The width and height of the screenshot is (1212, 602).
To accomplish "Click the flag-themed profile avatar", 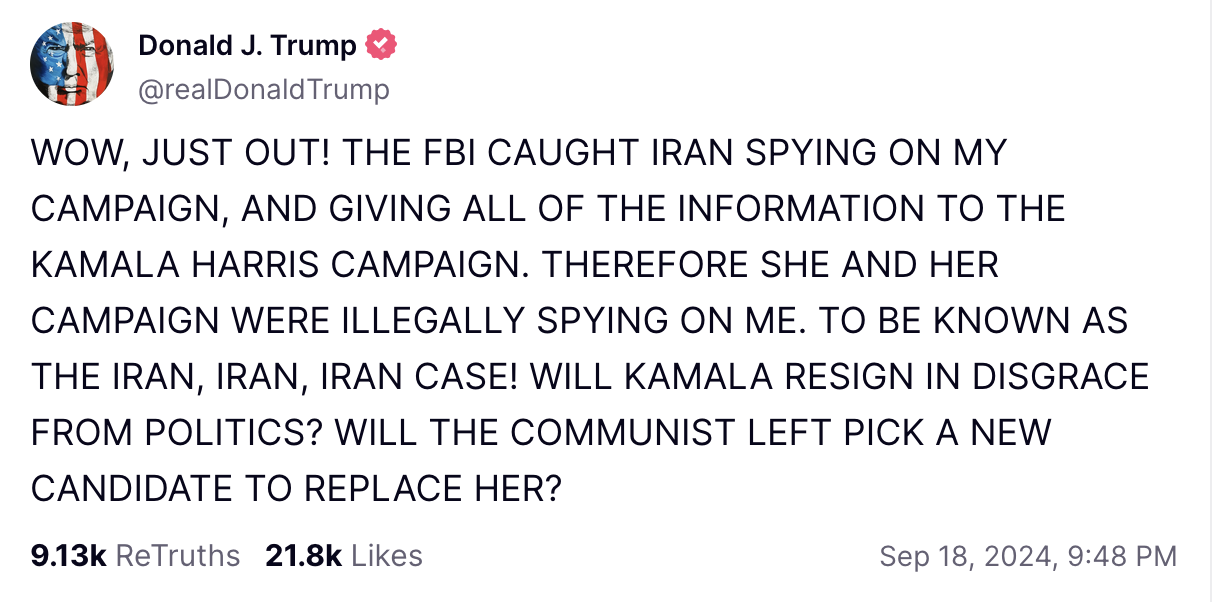I will (72, 65).
